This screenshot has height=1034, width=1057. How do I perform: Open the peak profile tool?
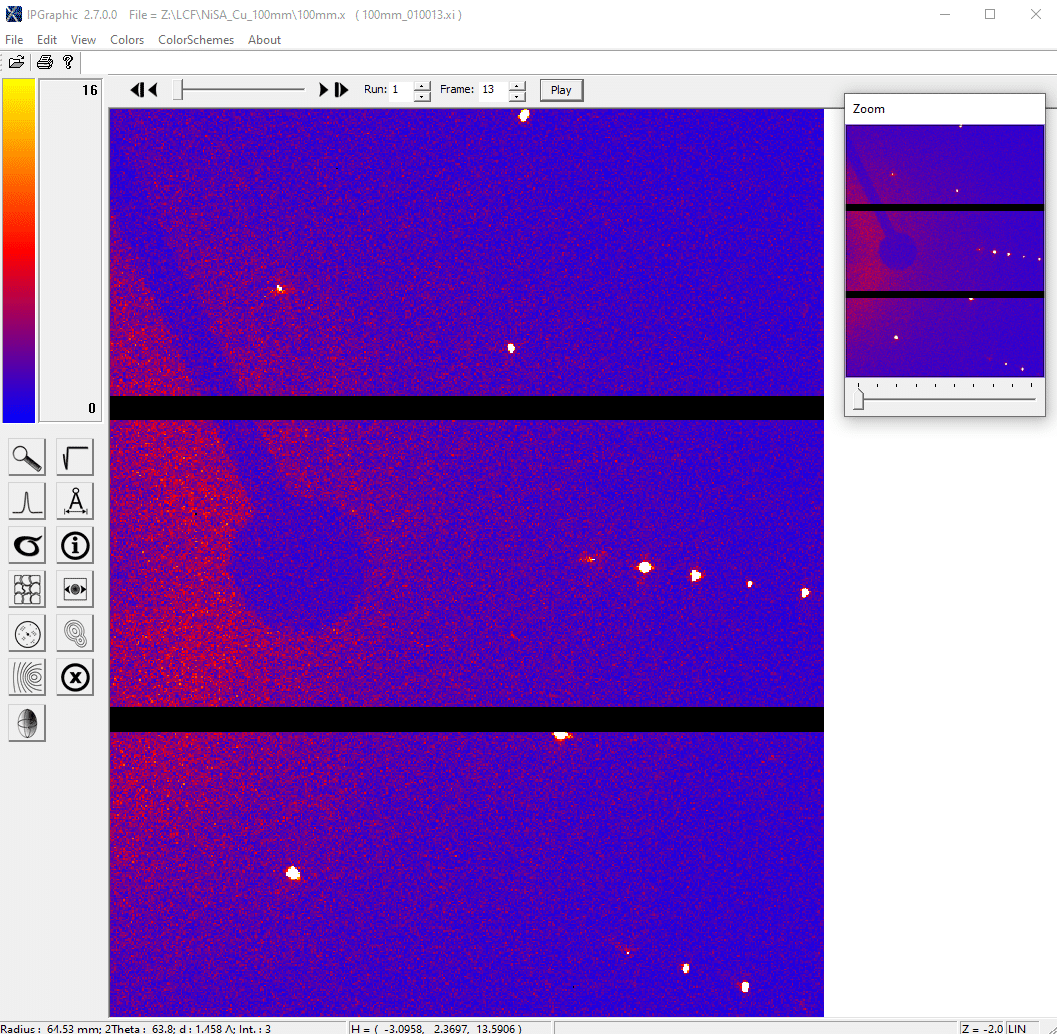27,501
